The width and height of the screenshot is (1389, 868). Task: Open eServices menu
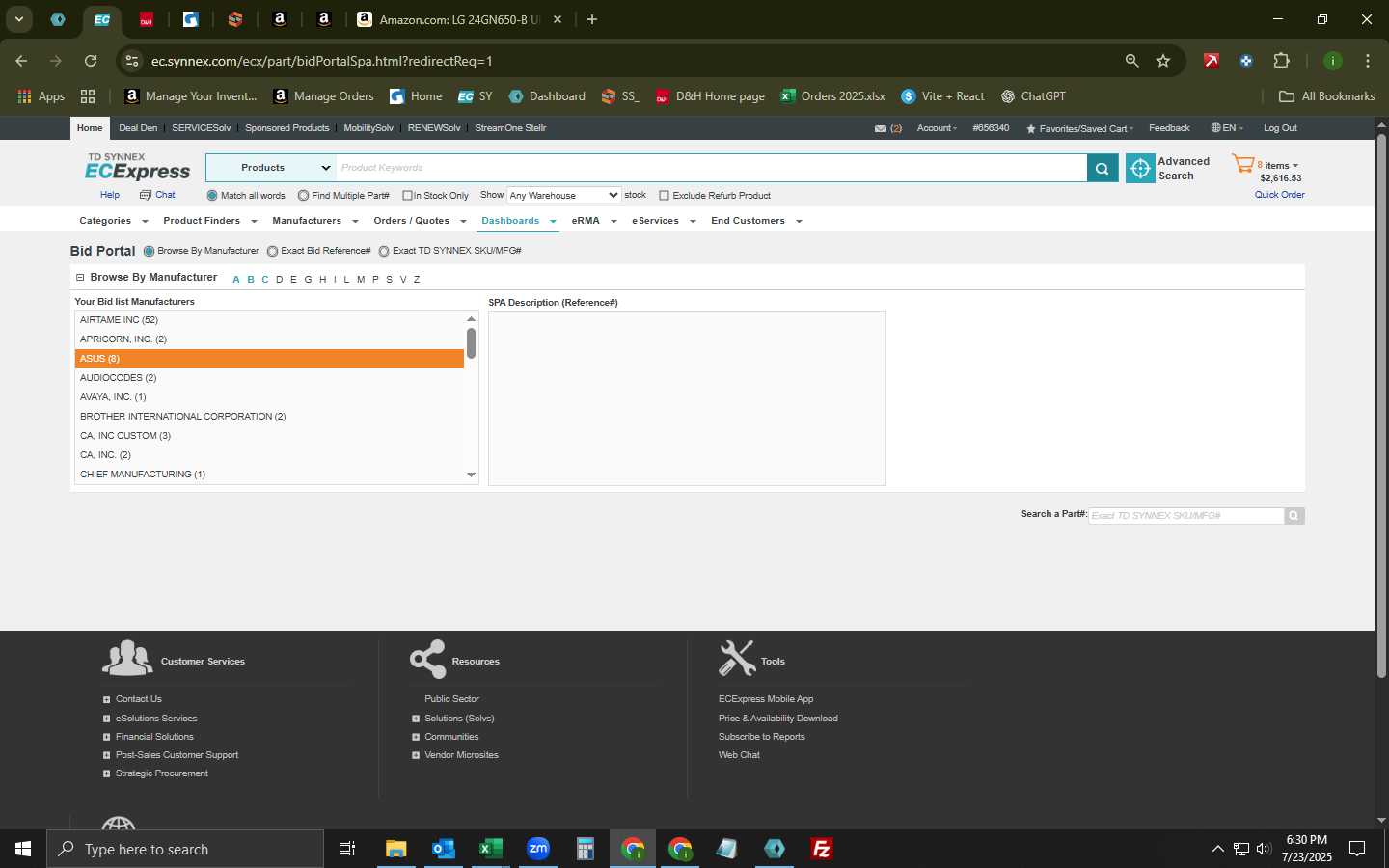[x=664, y=221]
